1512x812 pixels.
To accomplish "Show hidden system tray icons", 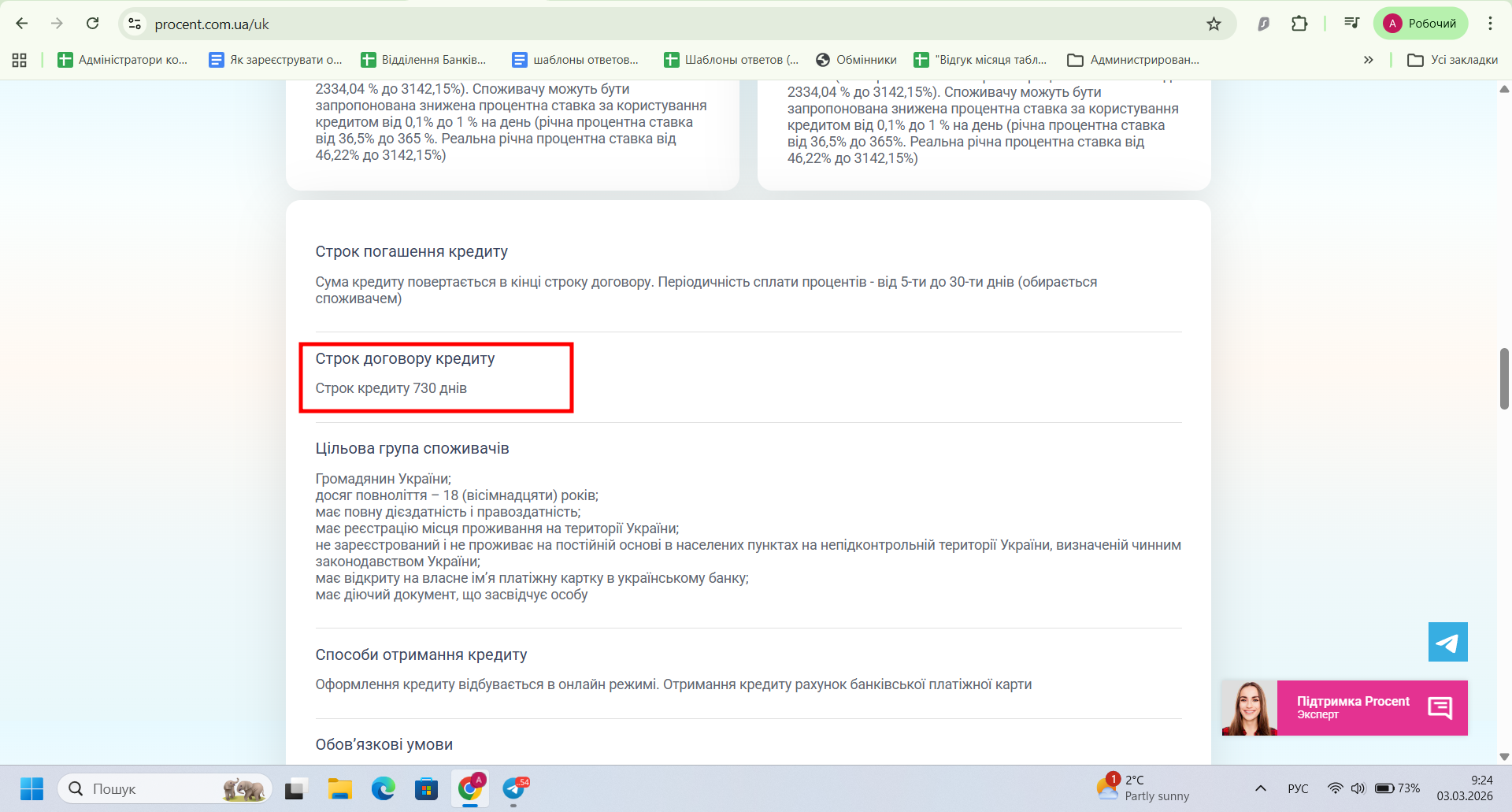I will click(x=1260, y=788).
